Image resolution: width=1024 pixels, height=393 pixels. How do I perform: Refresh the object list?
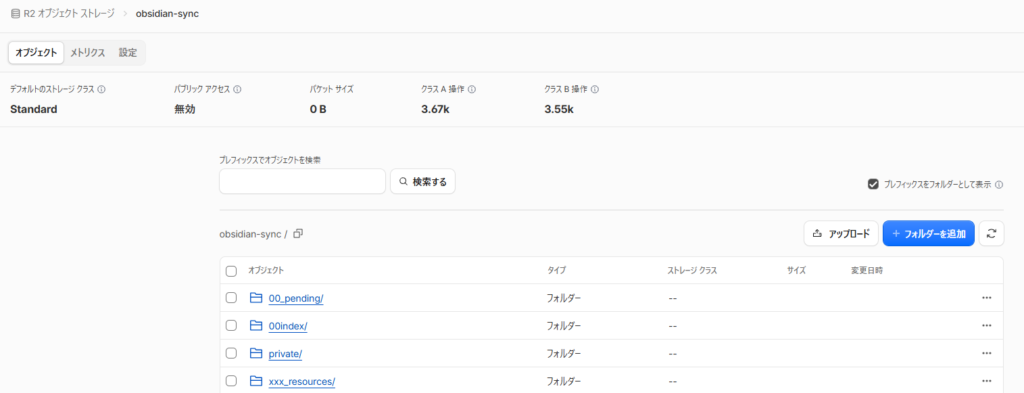point(991,233)
